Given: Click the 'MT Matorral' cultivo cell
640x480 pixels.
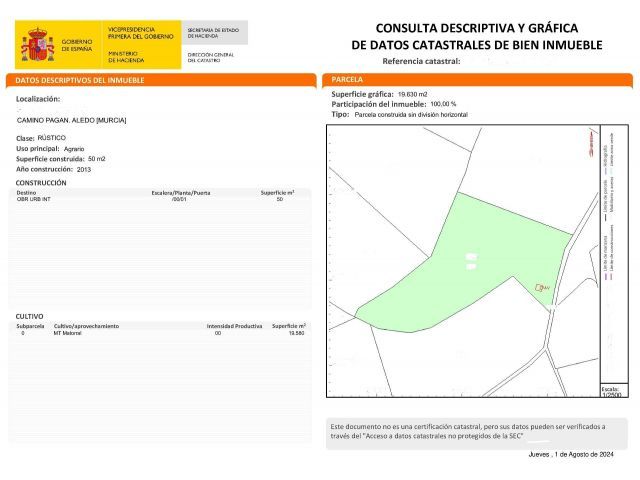Looking at the screenshot, I should click(x=68, y=333).
